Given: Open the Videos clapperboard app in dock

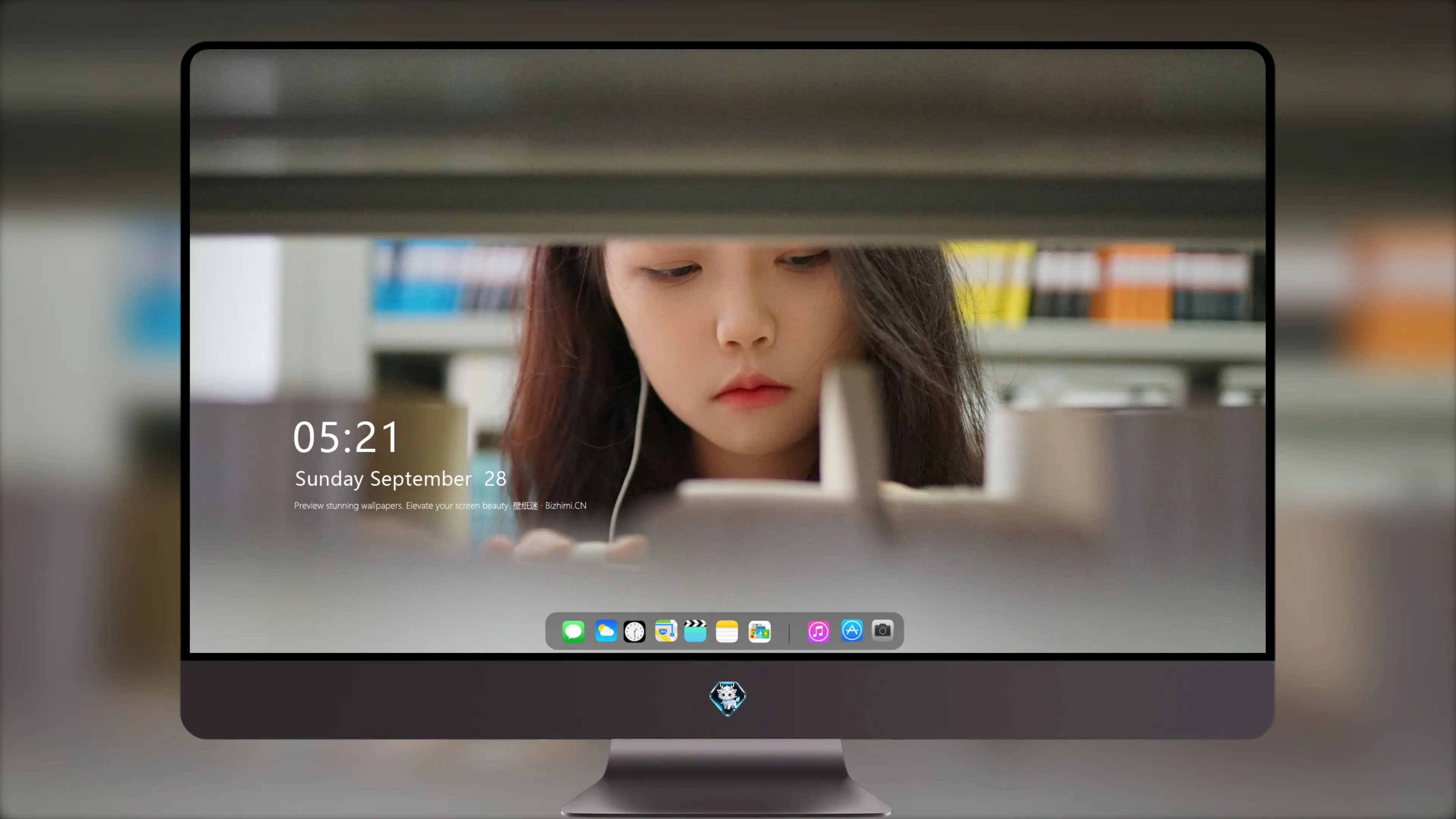Looking at the screenshot, I should click(x=695, y=631).
